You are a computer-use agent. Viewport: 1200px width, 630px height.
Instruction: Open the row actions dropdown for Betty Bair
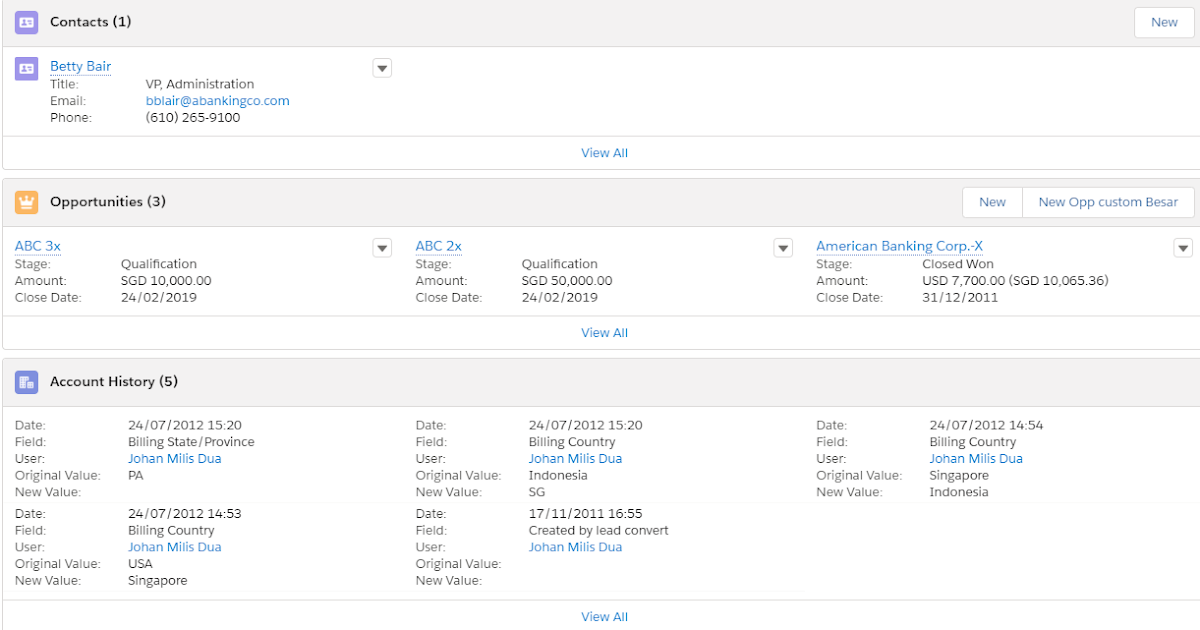point(382,68)
